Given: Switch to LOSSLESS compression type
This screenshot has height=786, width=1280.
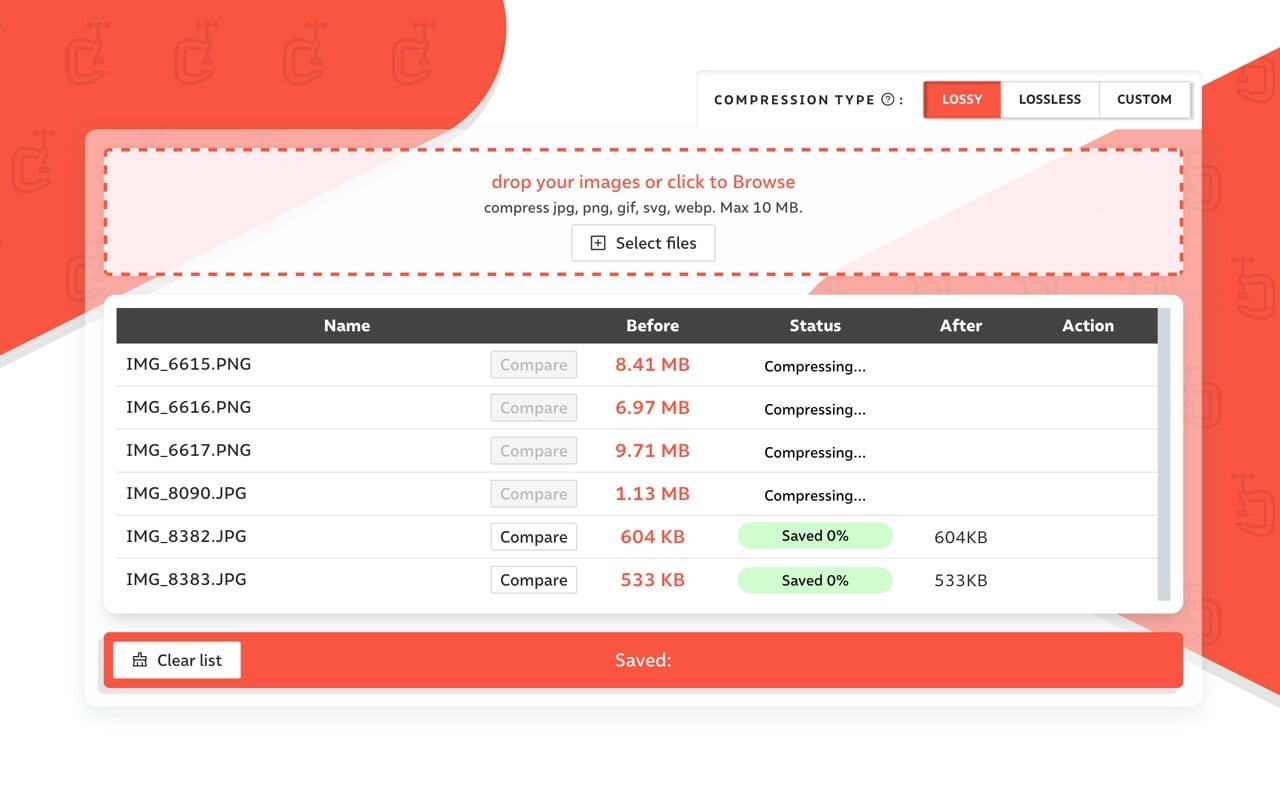Looking at the screenshot, I should coord(1050,100).
